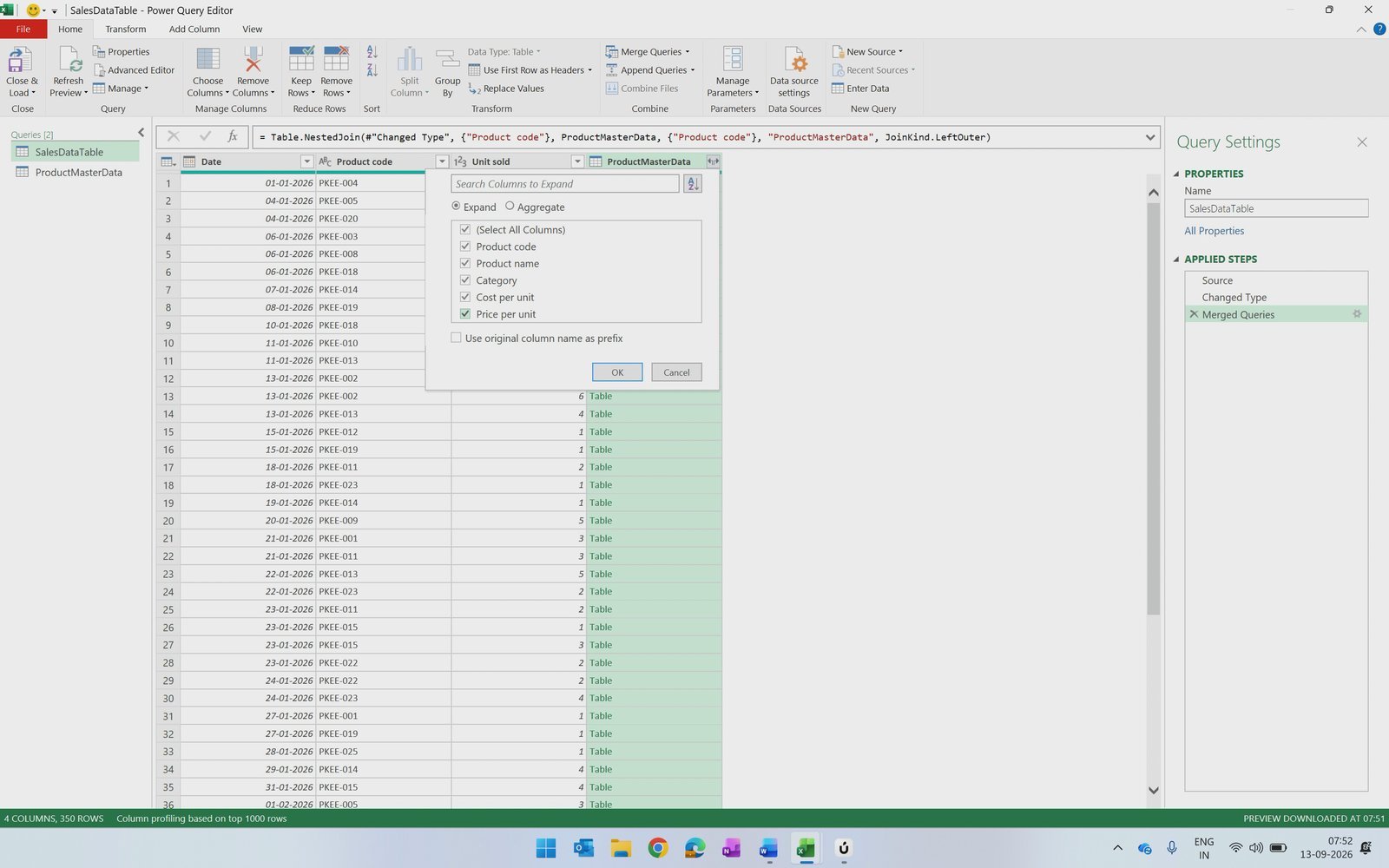
Task: Open the Date column filter dropdown
Action: (x=306, y=161)
